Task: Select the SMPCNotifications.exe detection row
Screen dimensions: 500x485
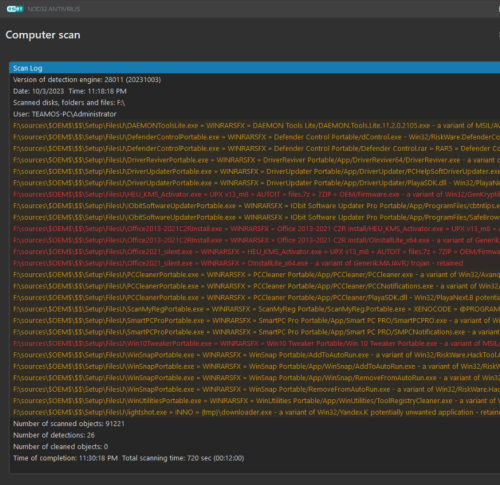Action: [x=255, y=332]
